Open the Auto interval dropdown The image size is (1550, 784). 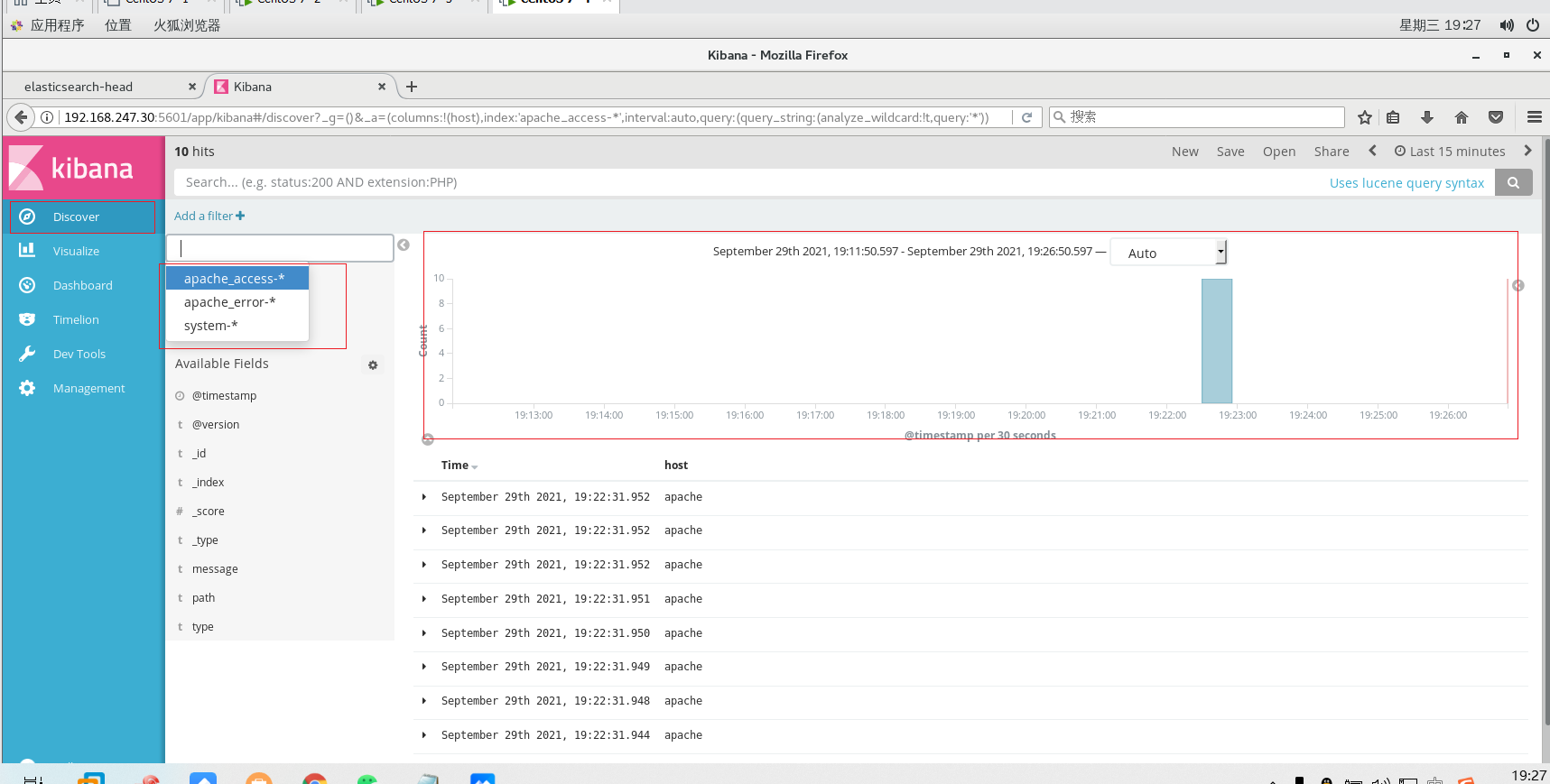click(x=1168, y=253)
